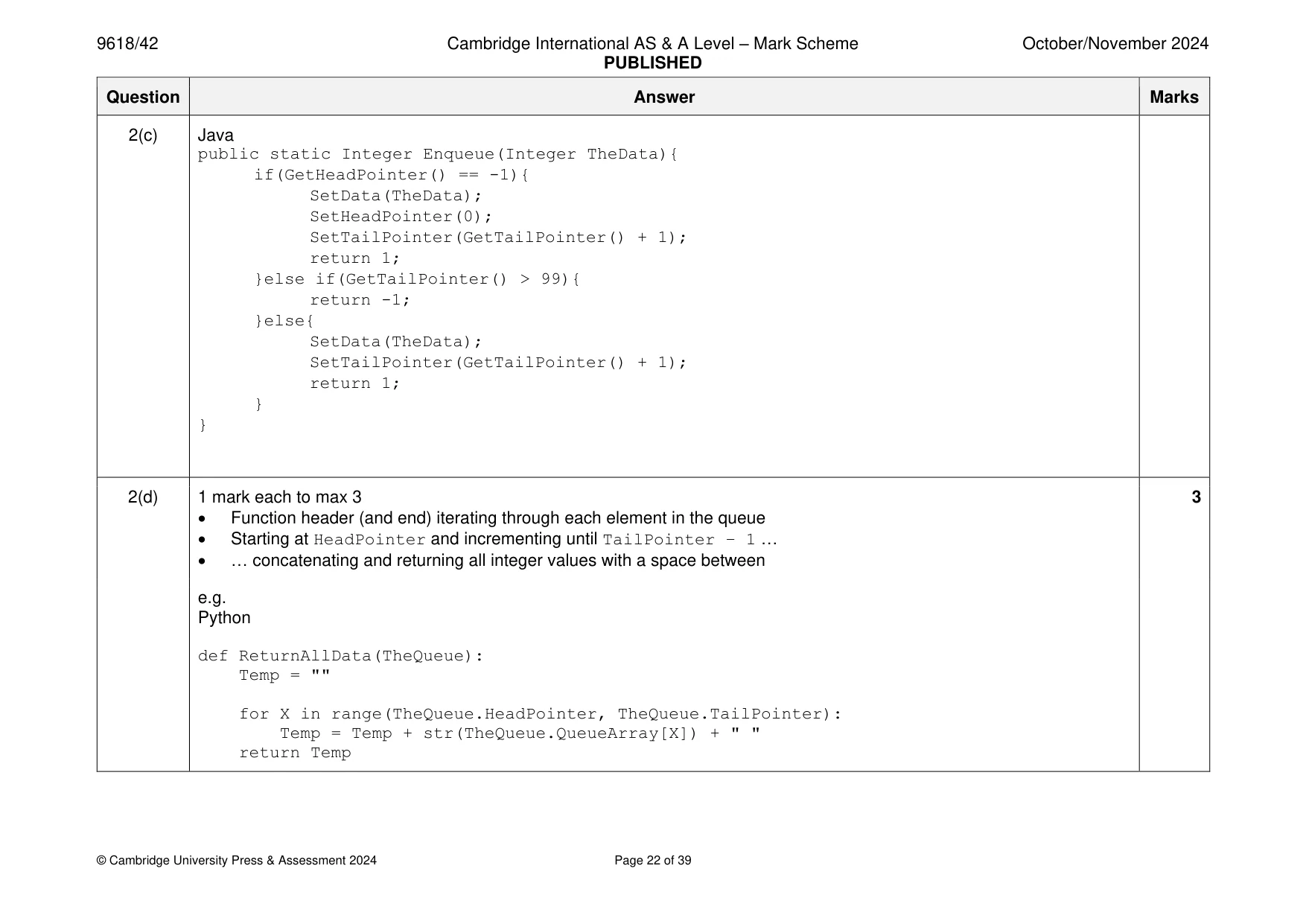1306x924 pixels.
Task: Click the 'return Temp' line
Action: click(295, 753)
